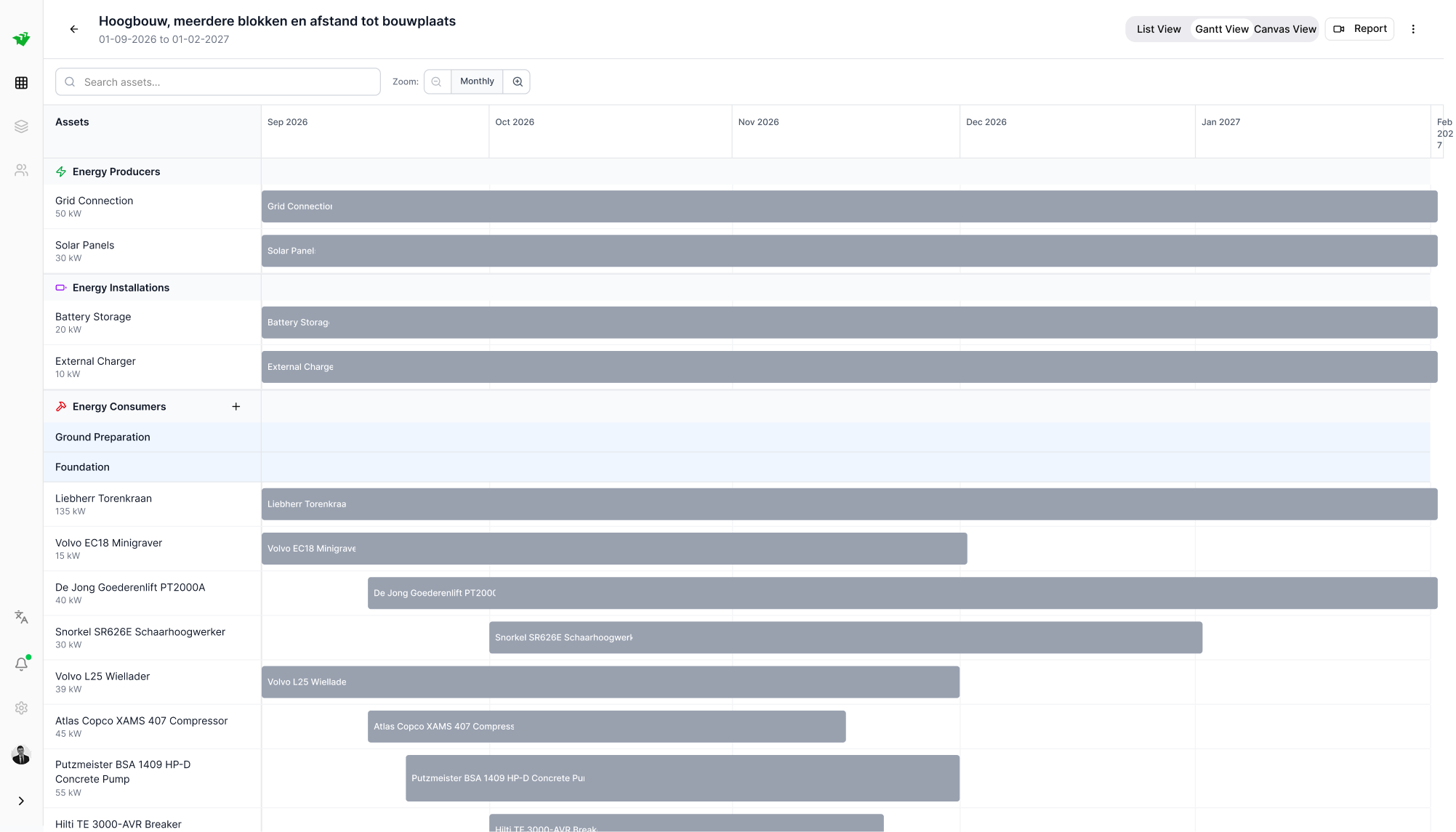Viewport: 1456px width, 832px height.
Task: Click the back arrow icon
Action: tap(73, 29)
